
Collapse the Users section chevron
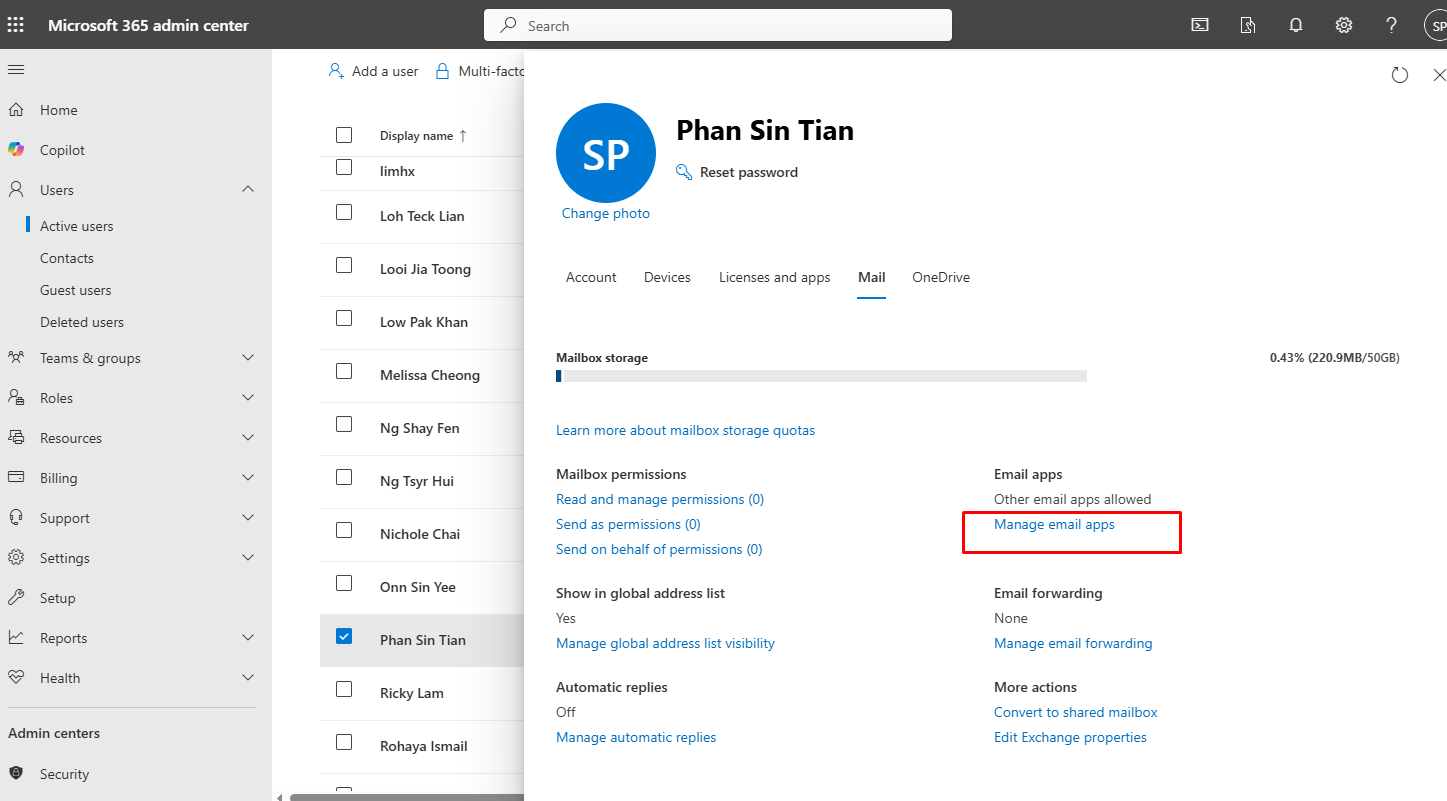pos(248,190)
